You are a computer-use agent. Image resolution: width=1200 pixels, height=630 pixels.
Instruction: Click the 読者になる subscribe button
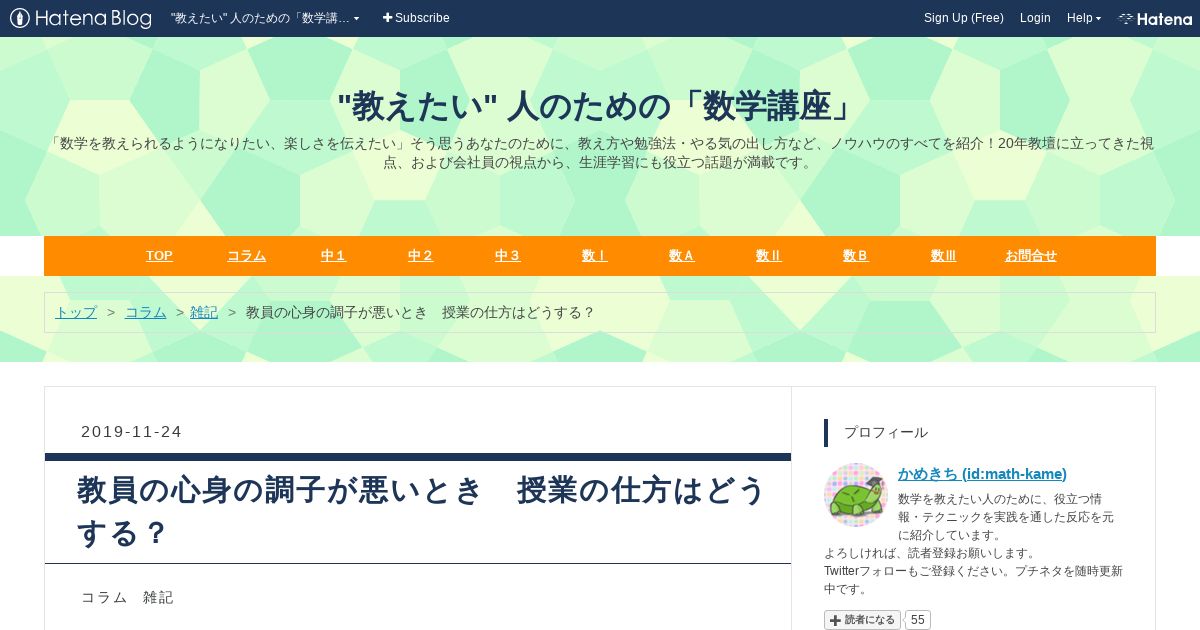(x=862, y=620)
